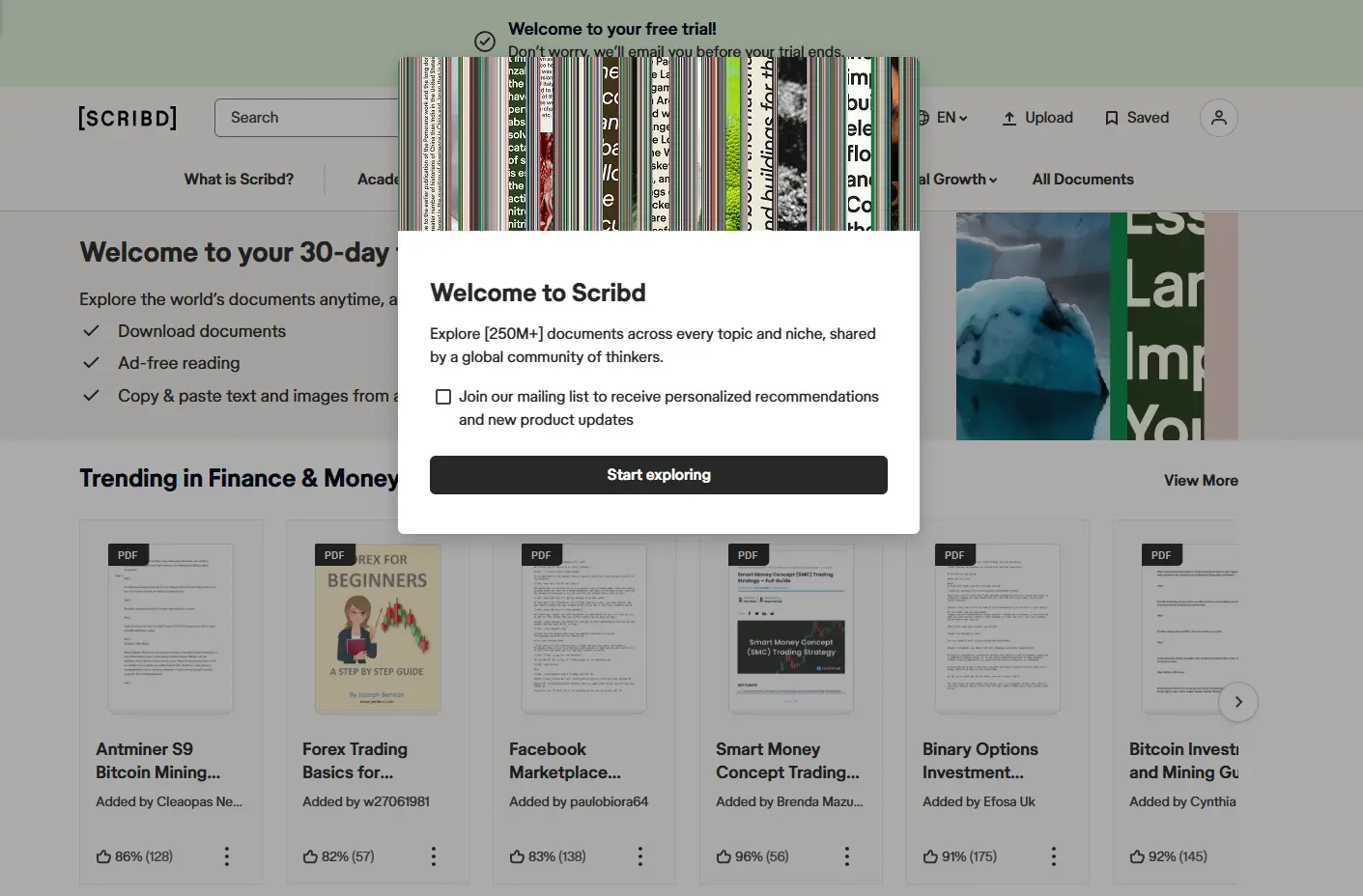The height and width of the screenshot is (896, 1363).
Task: Expand the Growth menu dropdown
Action: 959,180
